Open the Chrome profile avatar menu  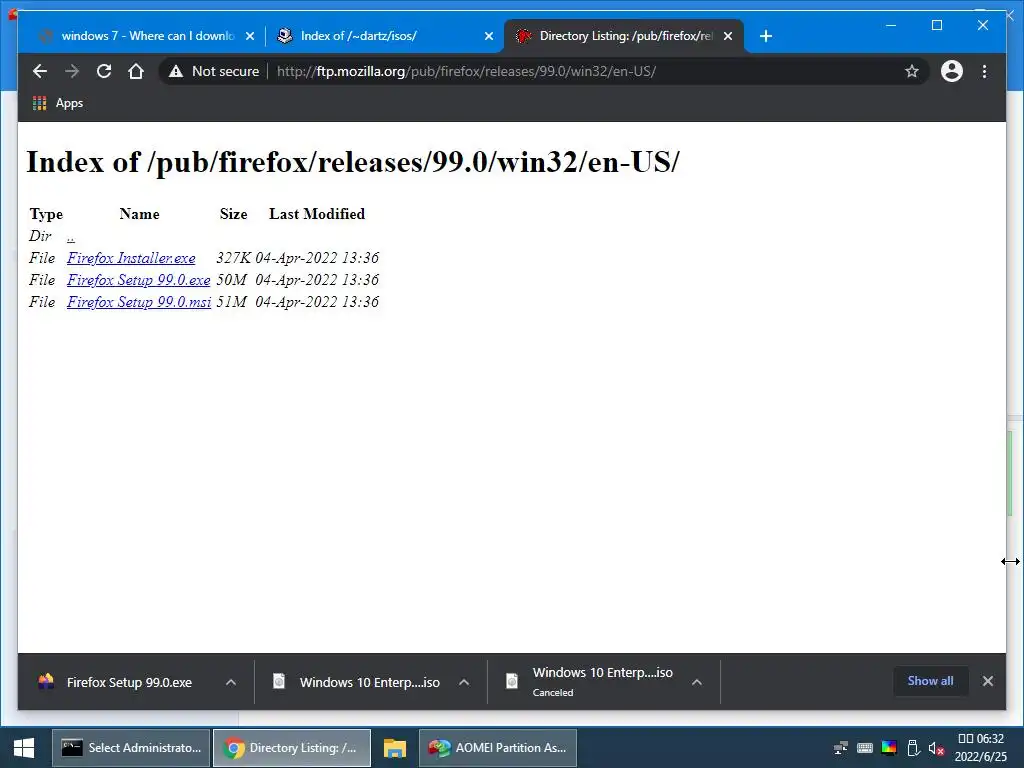pos(952,71)
